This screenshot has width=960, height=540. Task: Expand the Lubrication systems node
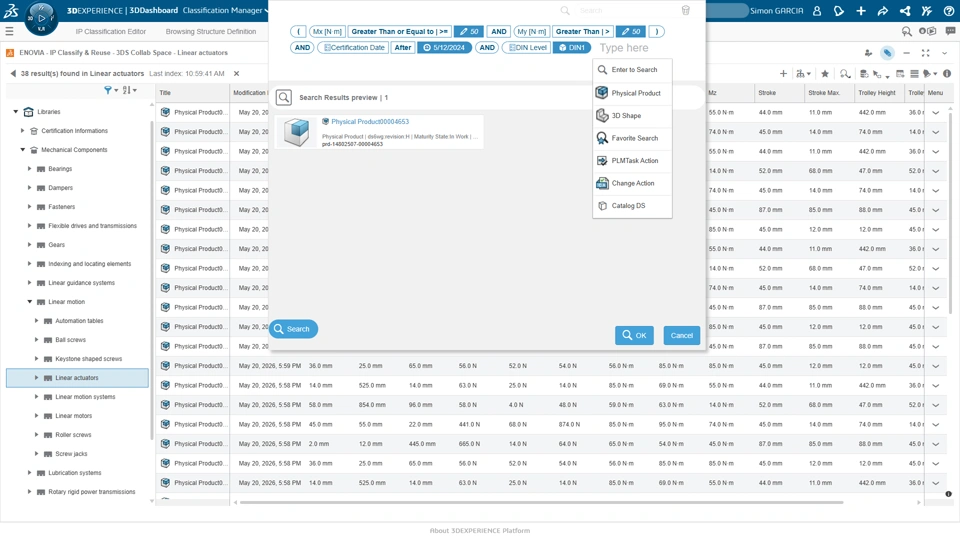(29, 473)
